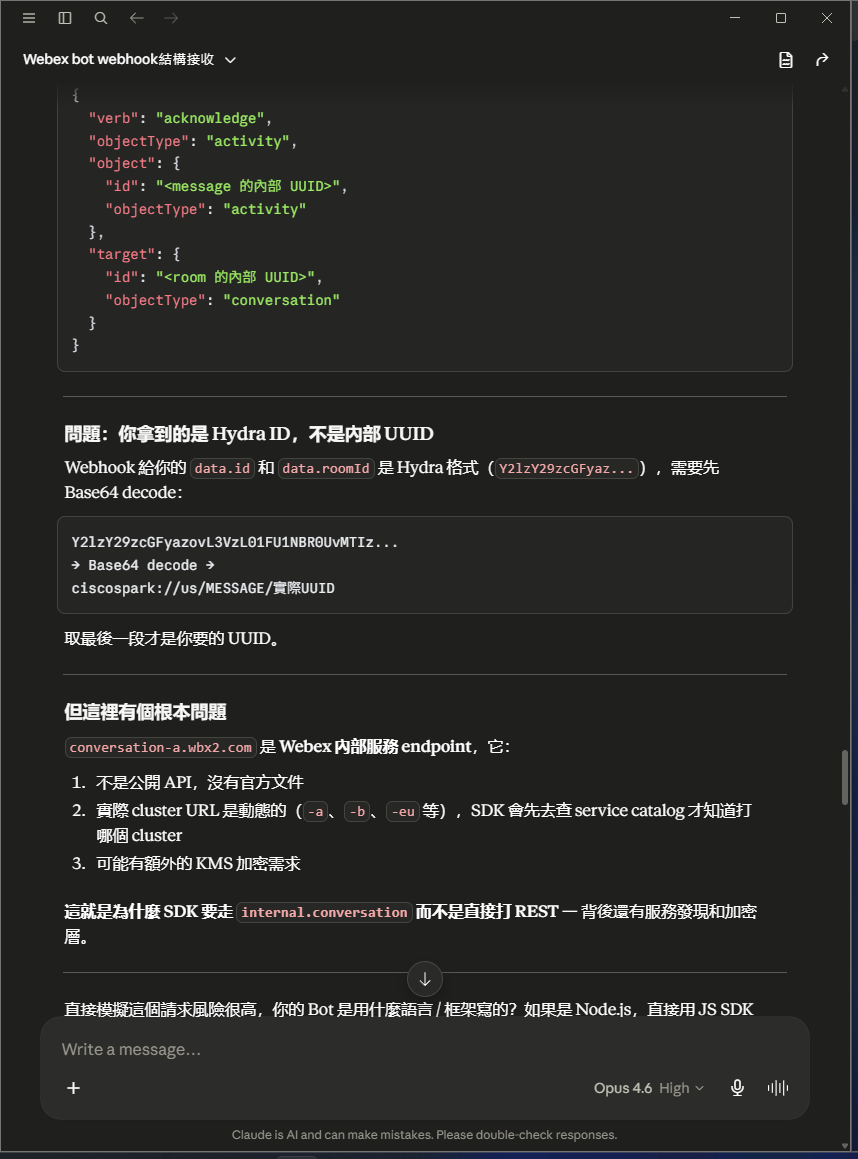Click the data.roomId inline code
The image size is (858, 1159).
(326, 468)
